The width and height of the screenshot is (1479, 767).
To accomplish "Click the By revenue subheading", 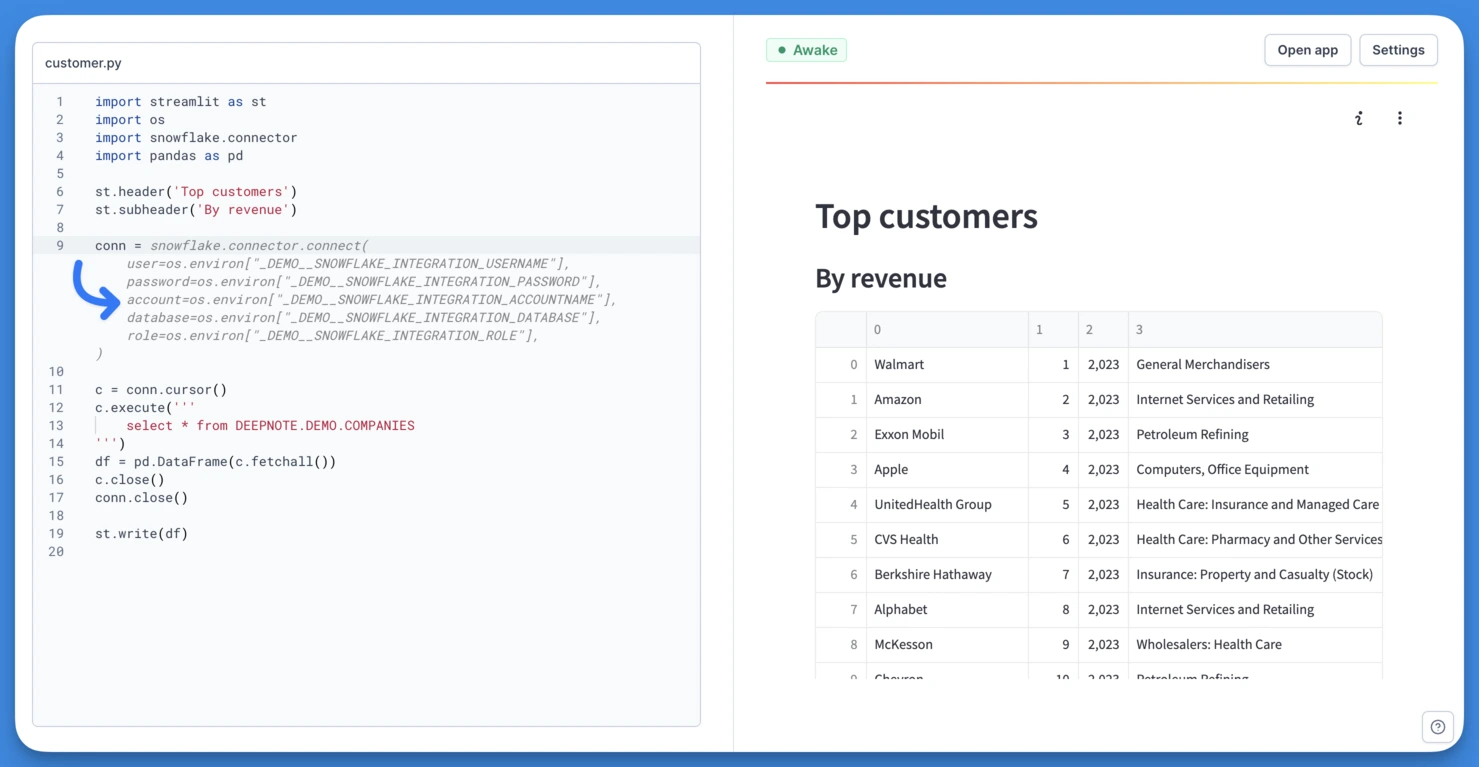I will point(880,278).
